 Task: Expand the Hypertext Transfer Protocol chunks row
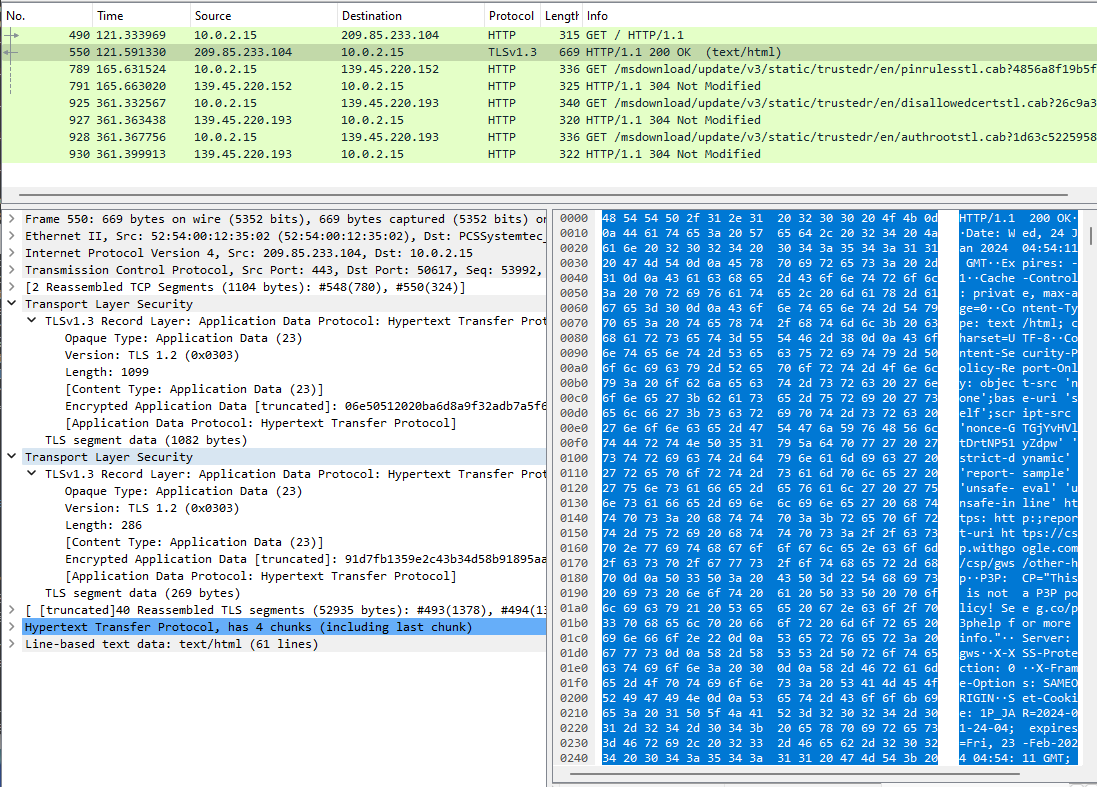click(12, 627)
